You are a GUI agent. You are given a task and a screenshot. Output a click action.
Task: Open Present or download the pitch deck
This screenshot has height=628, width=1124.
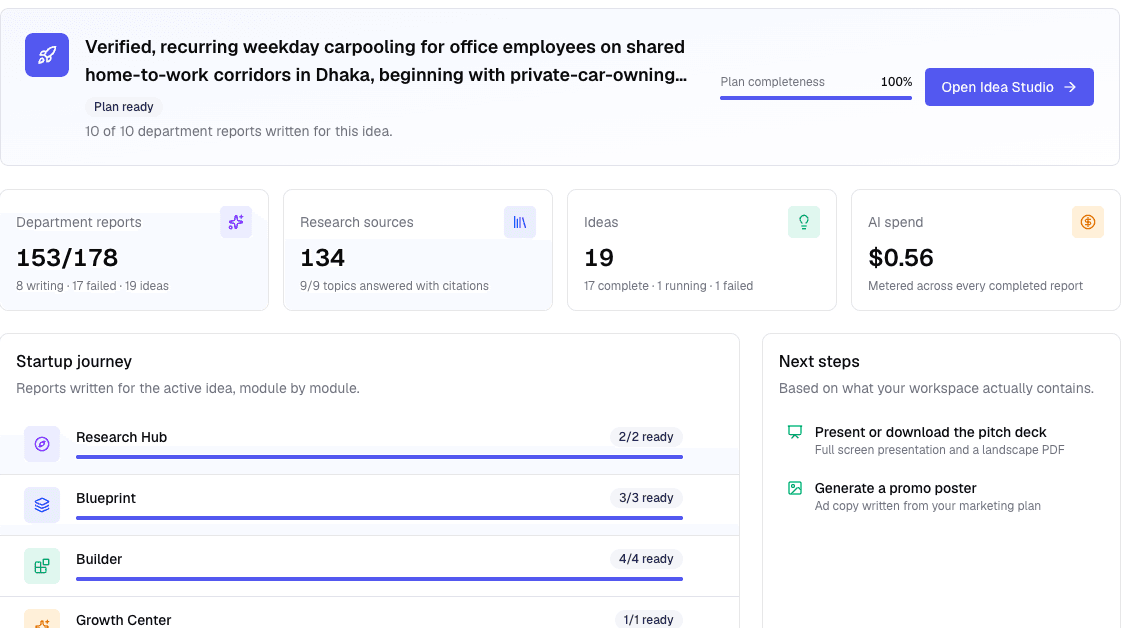pyautogui.click(x=940, y=440)
